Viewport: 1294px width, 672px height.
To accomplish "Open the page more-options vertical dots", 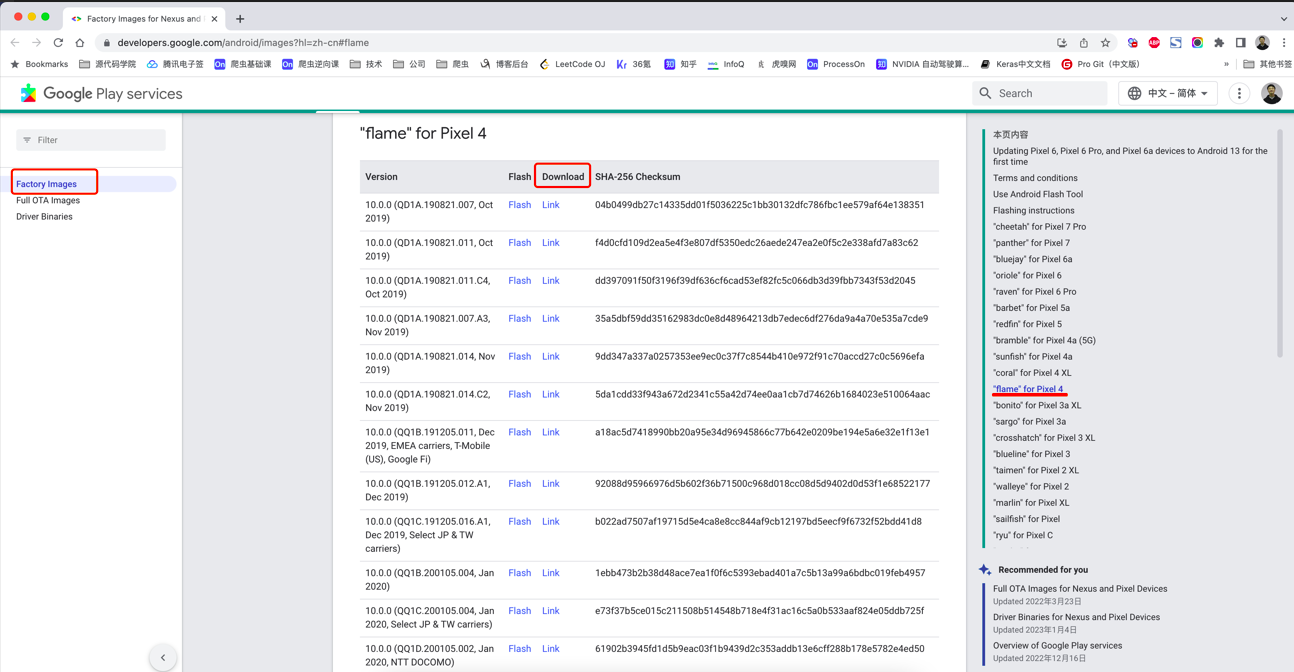I will pos(1239,93).
